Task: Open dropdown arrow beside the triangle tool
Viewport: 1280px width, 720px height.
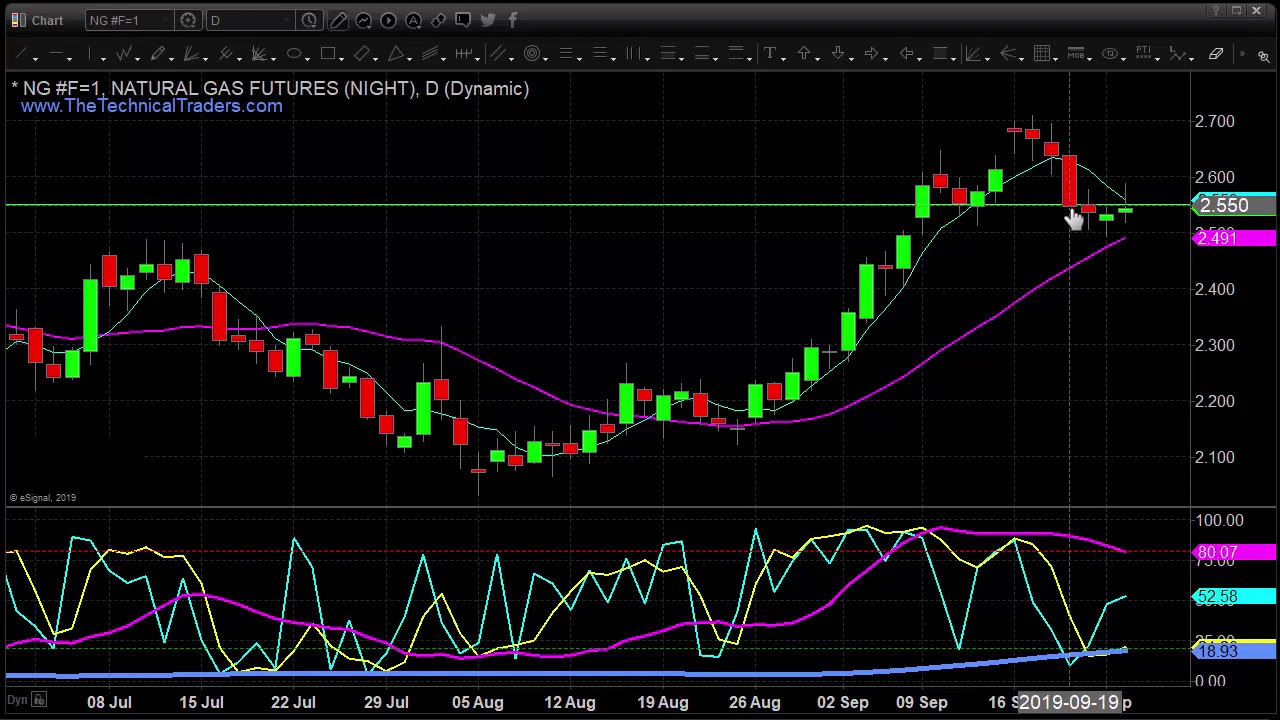Action: tap(409, 59)
